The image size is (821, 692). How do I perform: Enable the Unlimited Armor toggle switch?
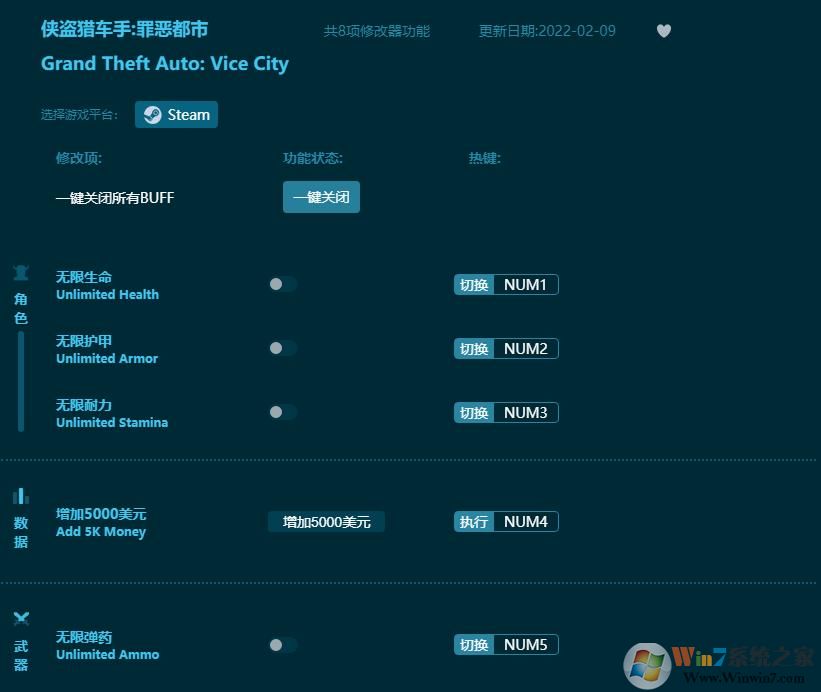[282, 348]
